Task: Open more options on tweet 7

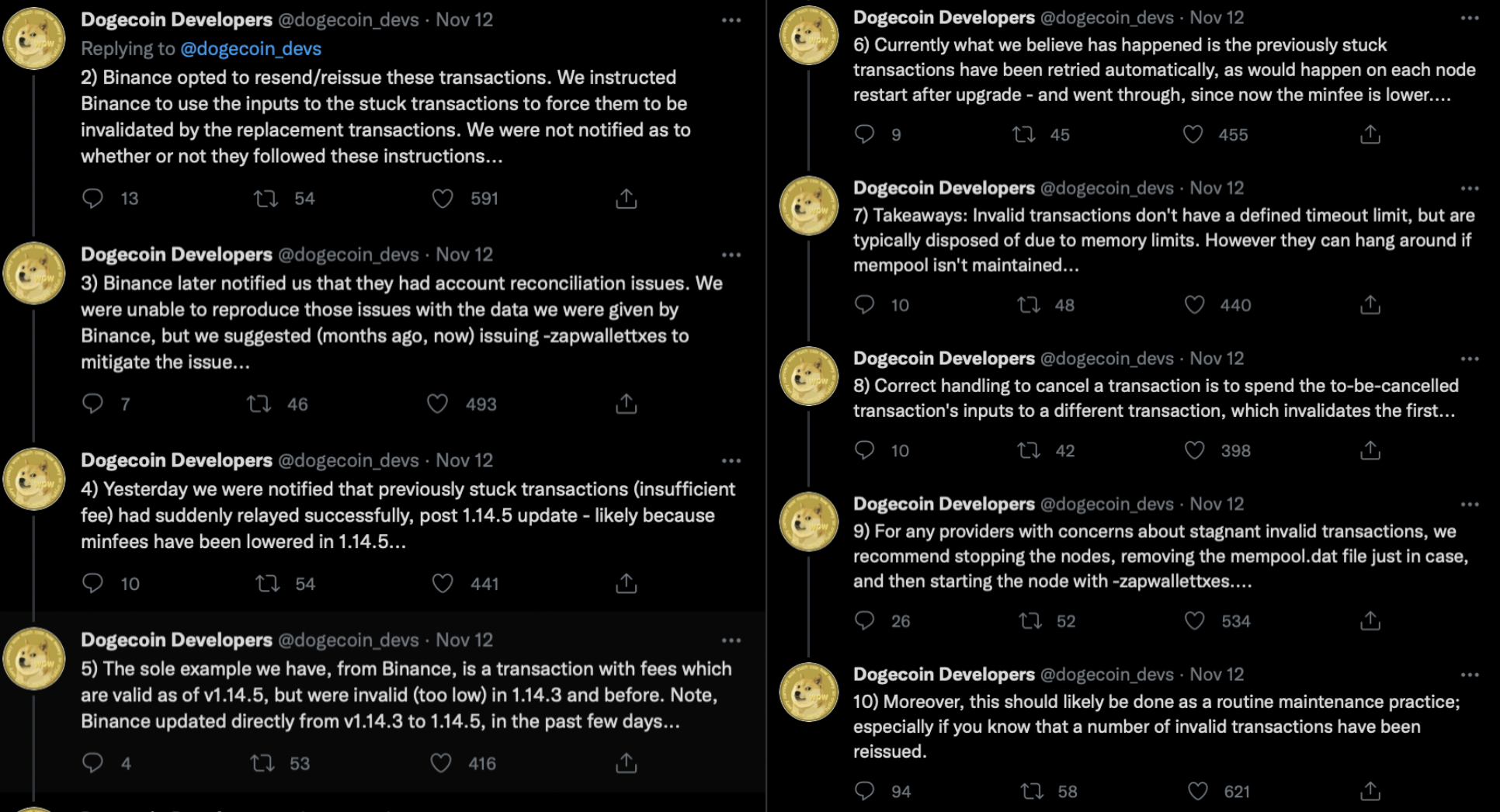Action: [1469, 189]
